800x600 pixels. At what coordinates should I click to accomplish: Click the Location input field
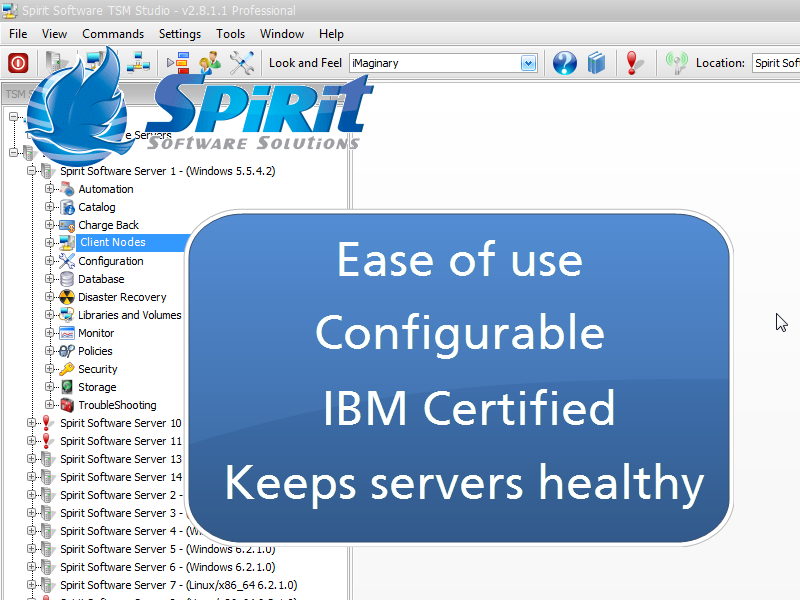click(776, 63)
